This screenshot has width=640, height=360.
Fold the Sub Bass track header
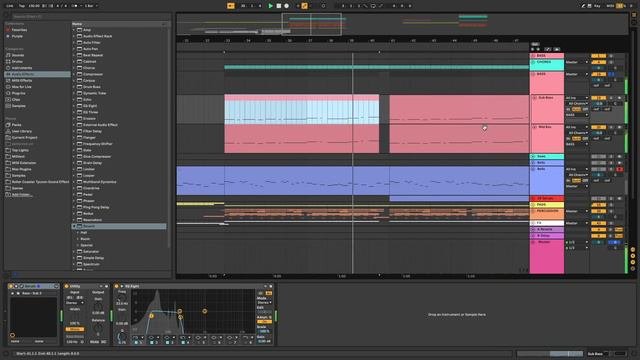pyautogui.click(x=534, y=98)
